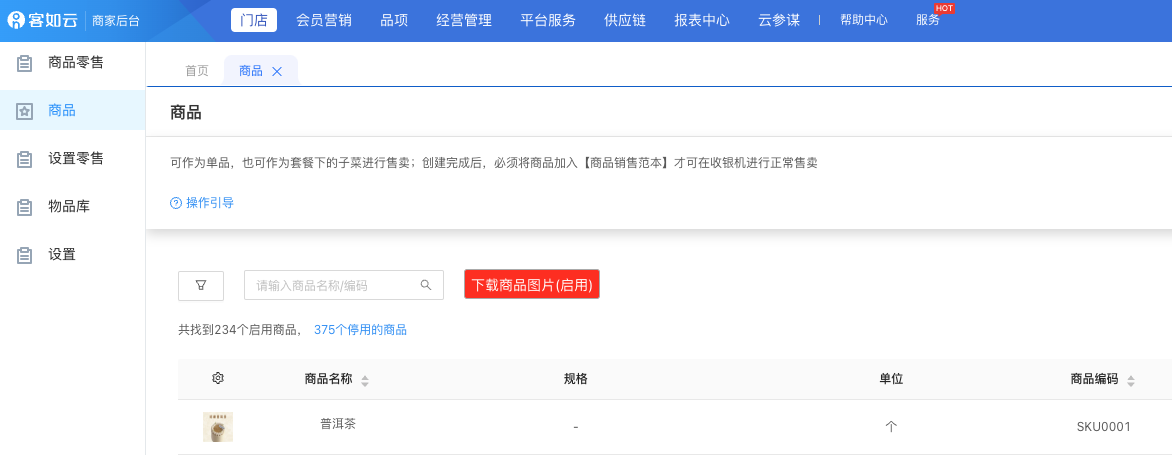
Task: Click the magnifier search icon
Action: [426, 285]
